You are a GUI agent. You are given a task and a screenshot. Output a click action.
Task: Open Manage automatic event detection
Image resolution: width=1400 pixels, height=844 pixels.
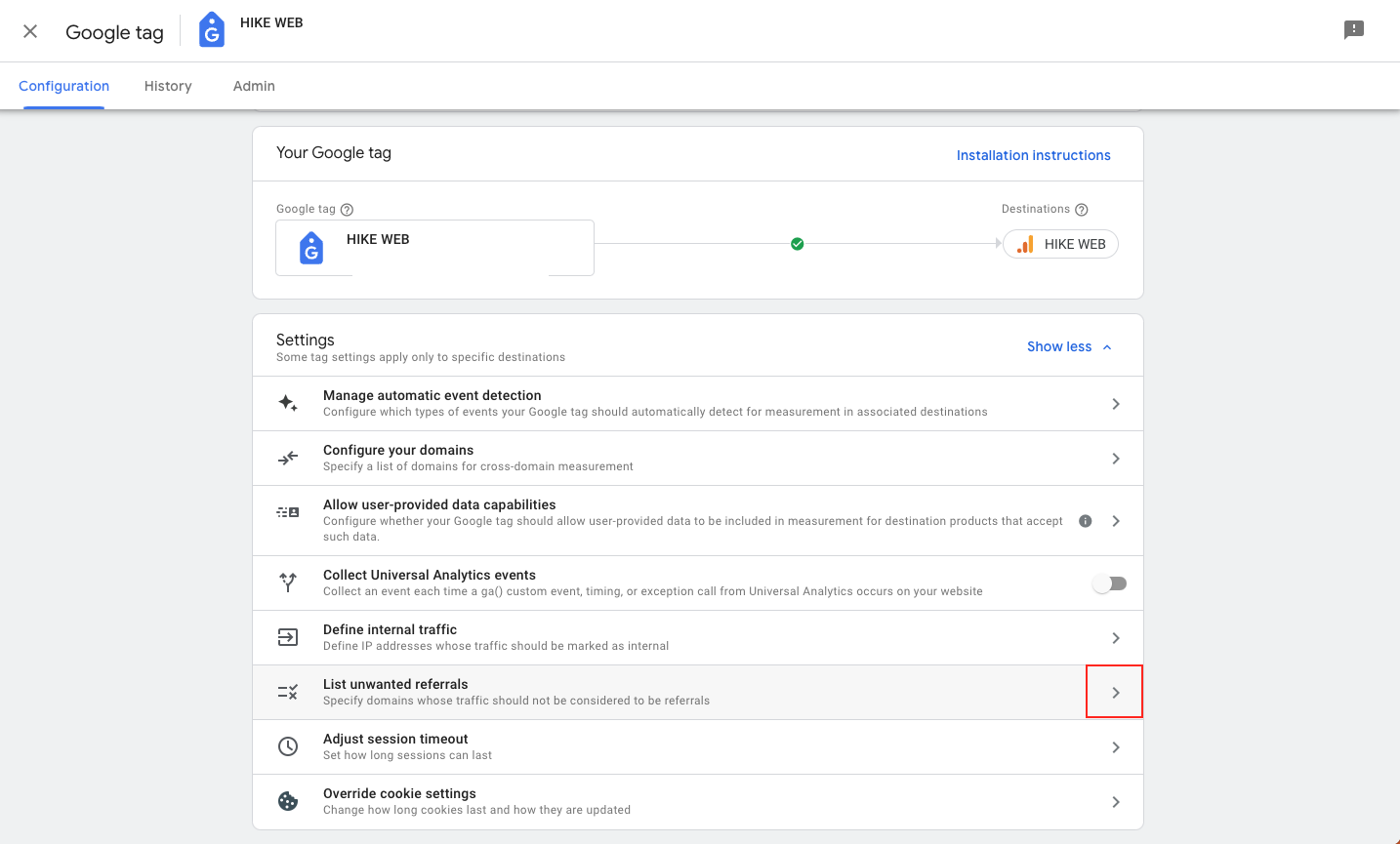click(x=698, y=404)
